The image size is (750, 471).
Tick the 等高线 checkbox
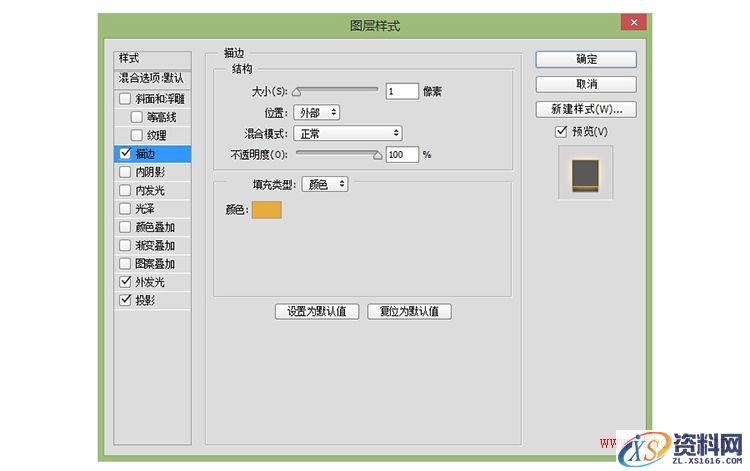tap(136, 117)
